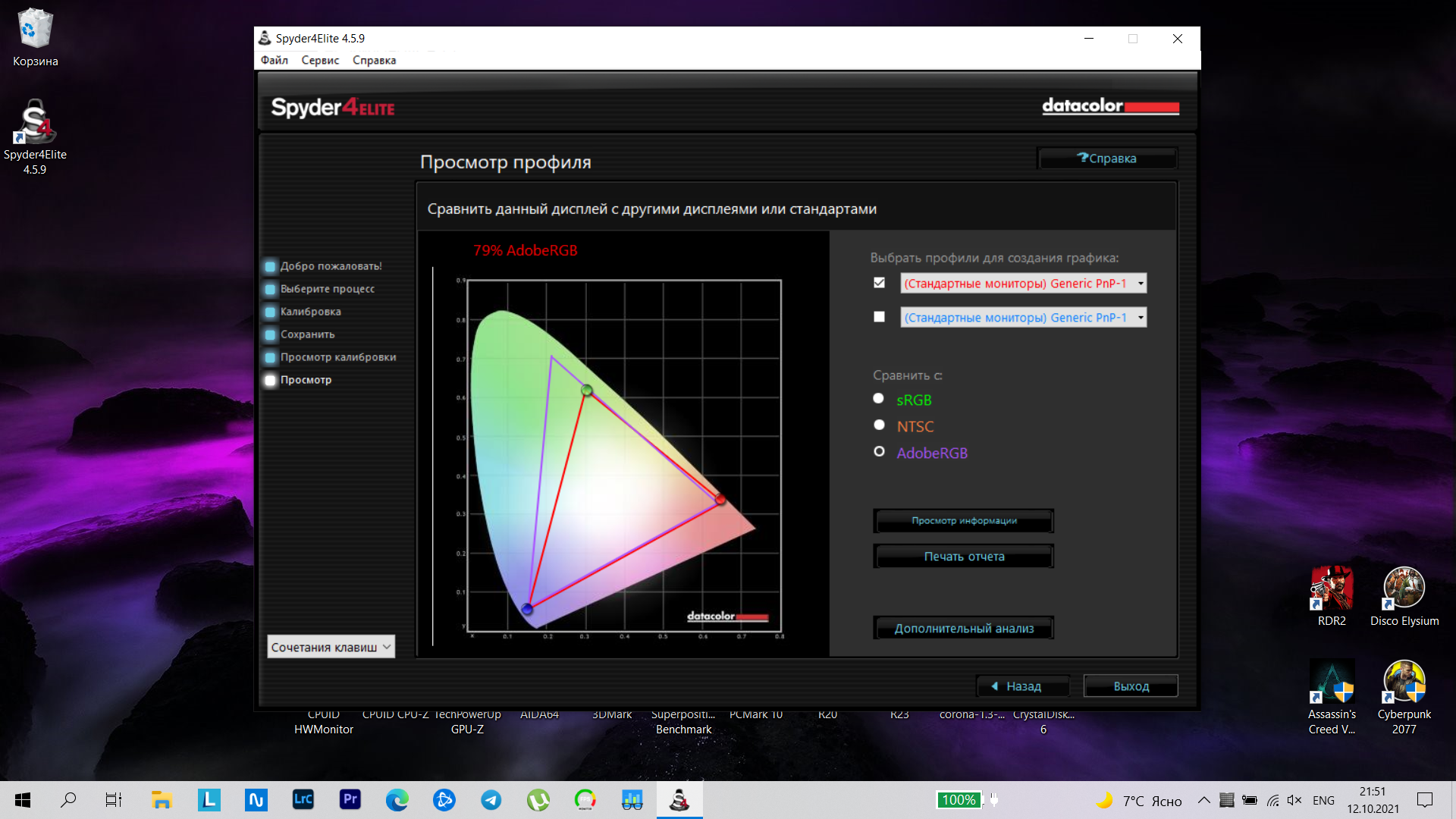Image resolution: width=1456 pixels, height=819 pixels.
Task: Click Просмотр информации button
Action: click(964, 521)
